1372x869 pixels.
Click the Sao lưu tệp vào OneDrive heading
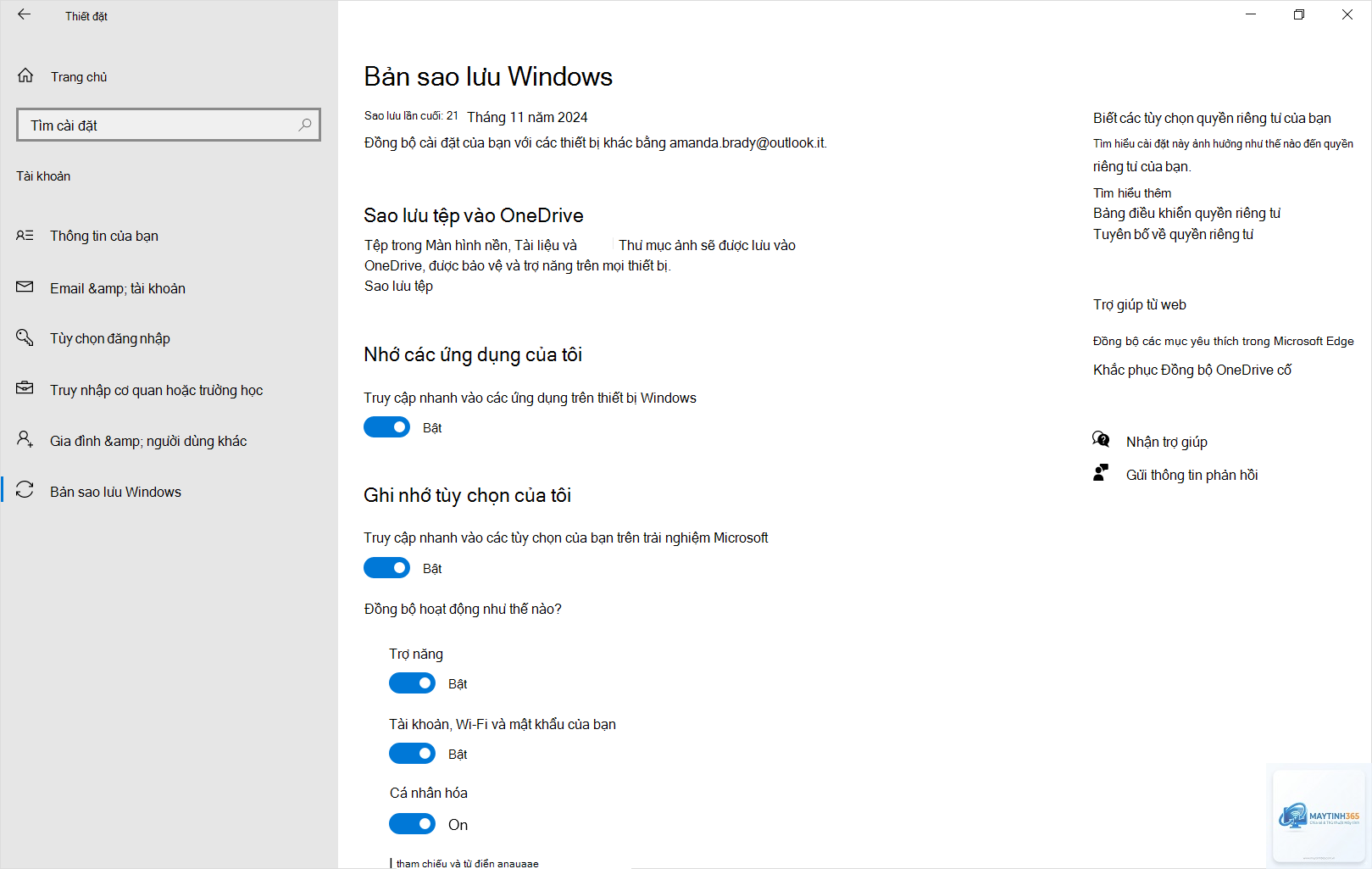tap(474, 215)
